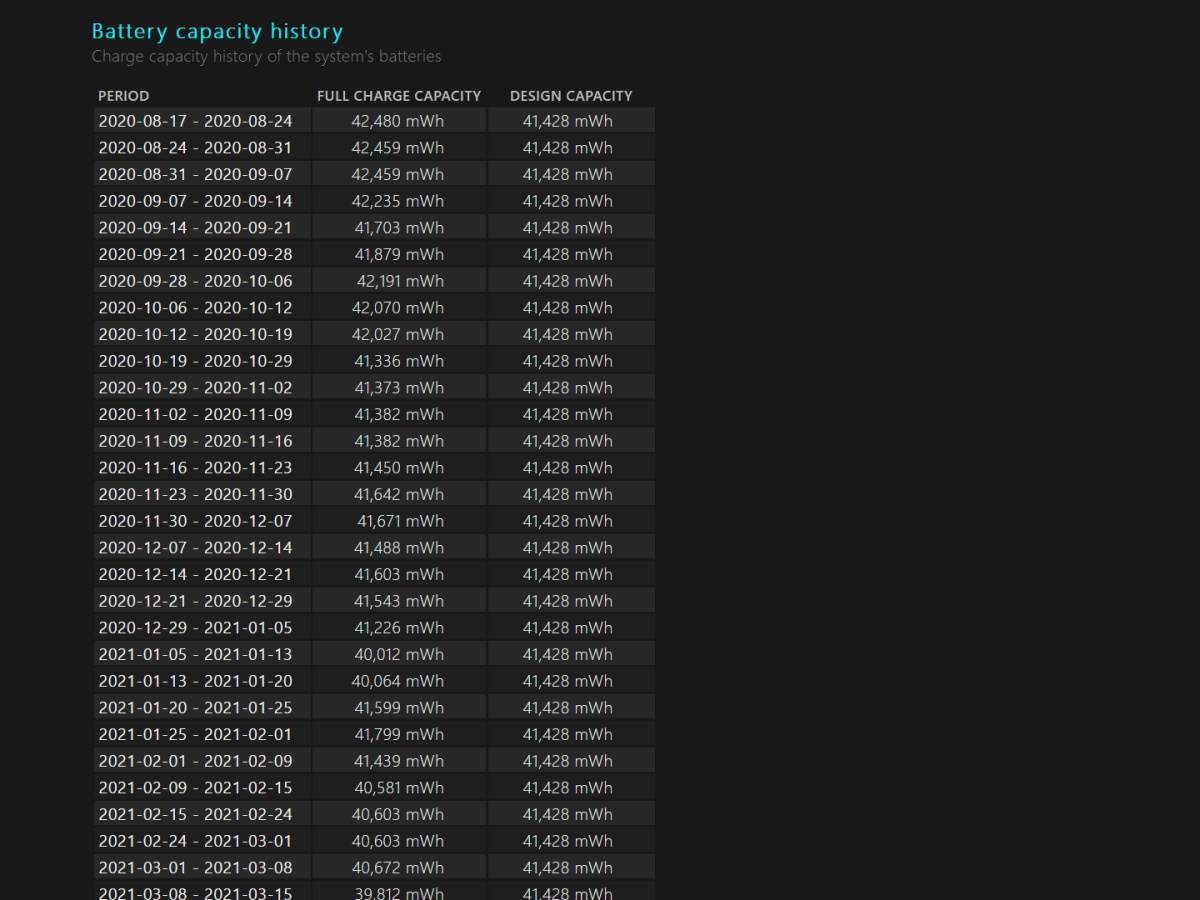Select the full charge value 42,027 mWh
This screenshot has height=900, width=1200.
[x=398, y=334]
